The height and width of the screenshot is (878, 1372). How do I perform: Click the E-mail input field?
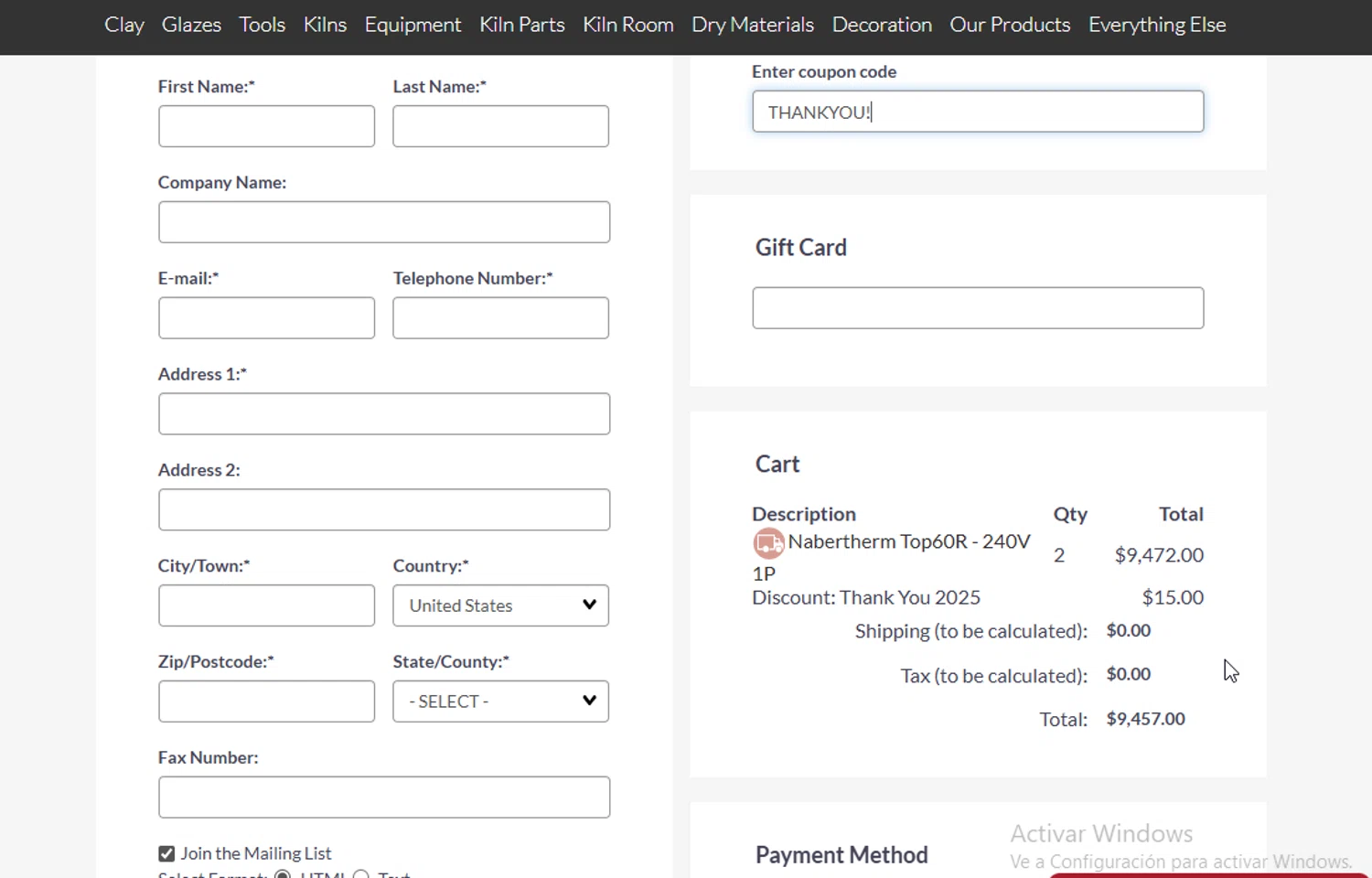point(266,318)
